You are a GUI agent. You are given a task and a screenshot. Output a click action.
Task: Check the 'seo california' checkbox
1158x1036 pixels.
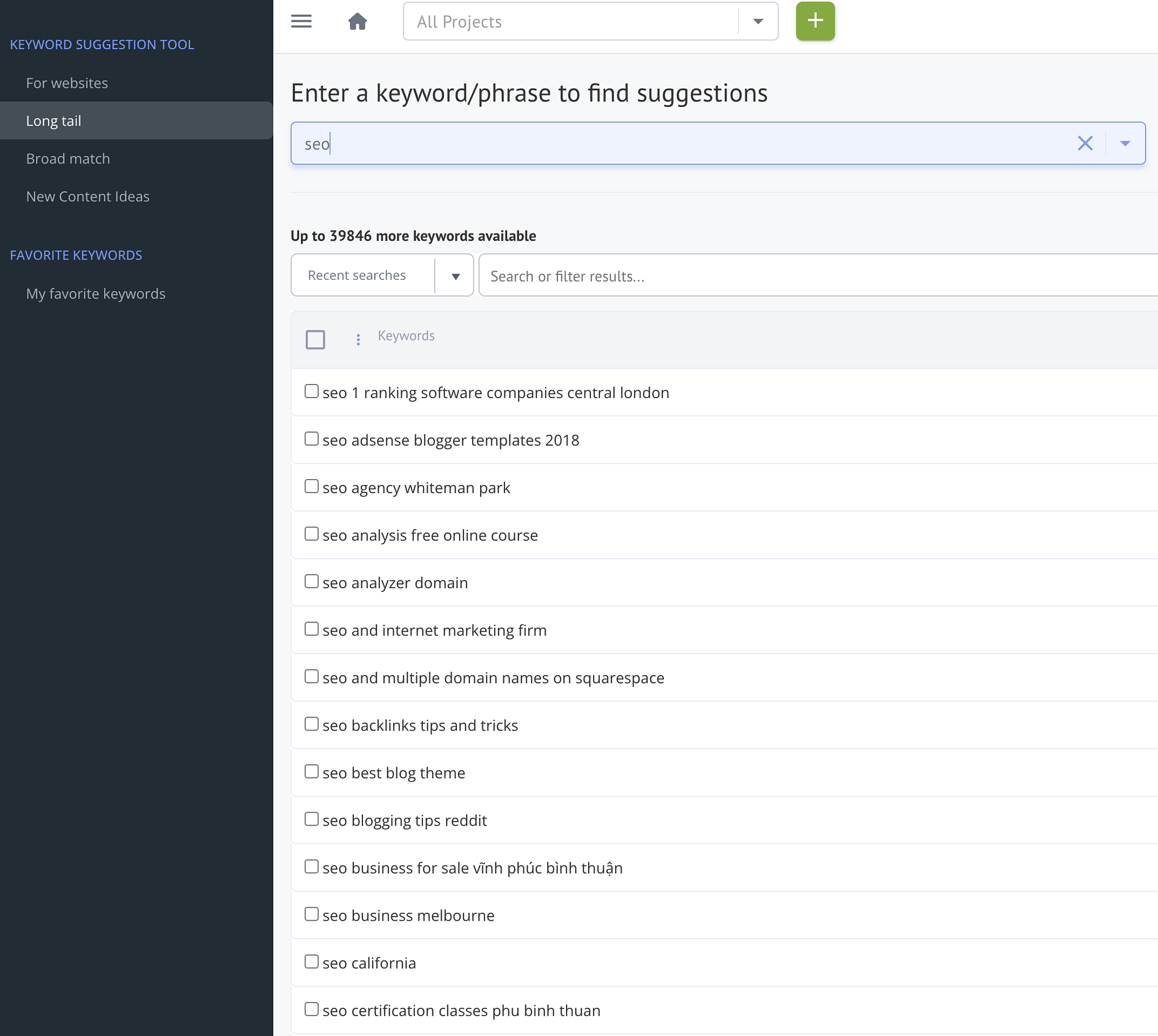point(311,961)
